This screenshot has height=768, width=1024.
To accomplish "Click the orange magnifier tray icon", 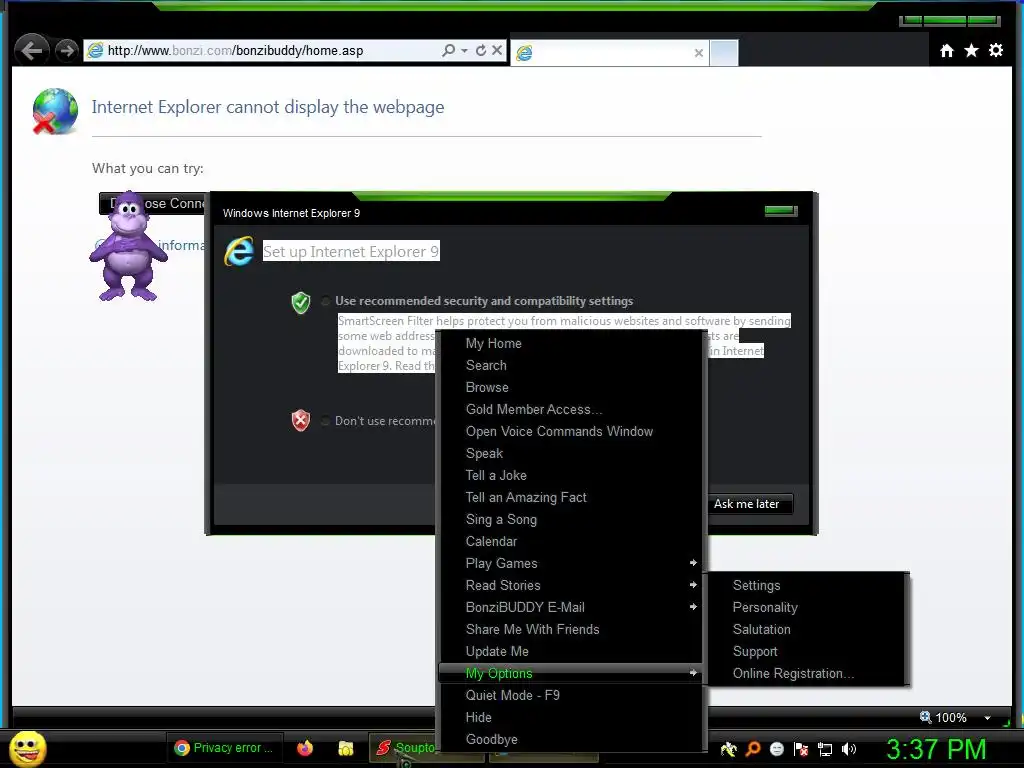I will (753, 749).
